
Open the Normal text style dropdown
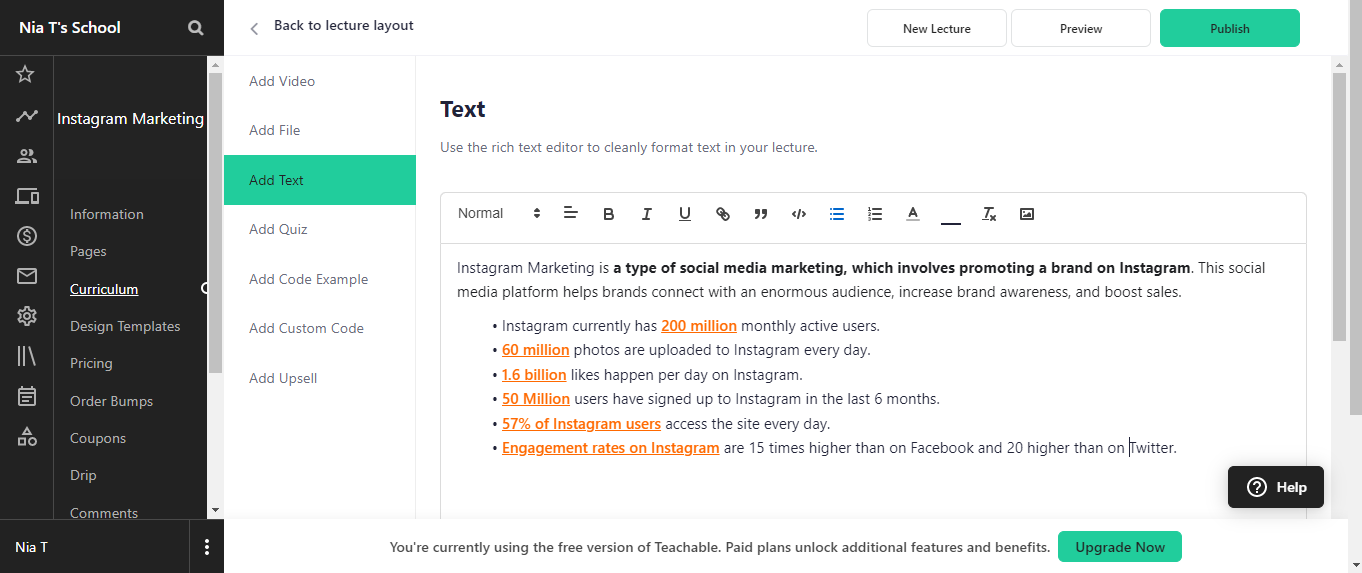(499, 214)
